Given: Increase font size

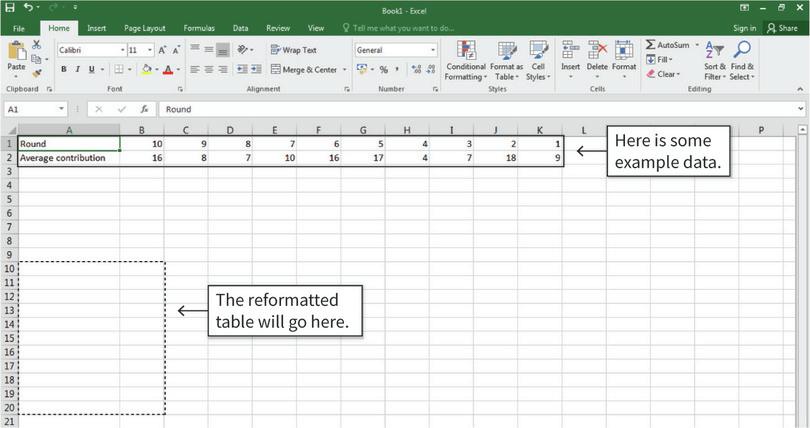Looking at the screenshot, I should pyautogui.click(x=162, y=50).
